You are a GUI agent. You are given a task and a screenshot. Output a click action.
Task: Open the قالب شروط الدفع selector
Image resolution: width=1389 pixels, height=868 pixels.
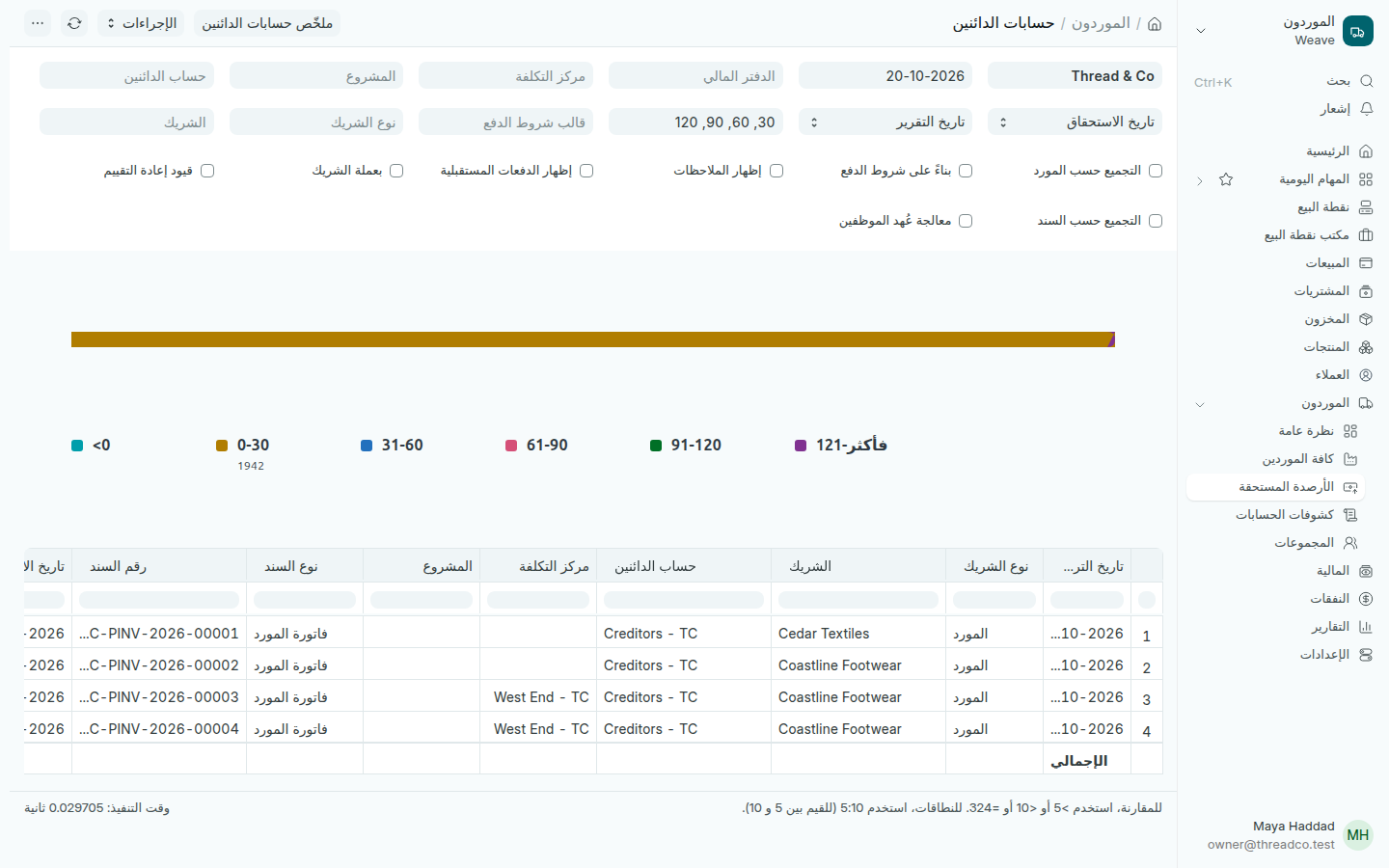tap(505, 122)
